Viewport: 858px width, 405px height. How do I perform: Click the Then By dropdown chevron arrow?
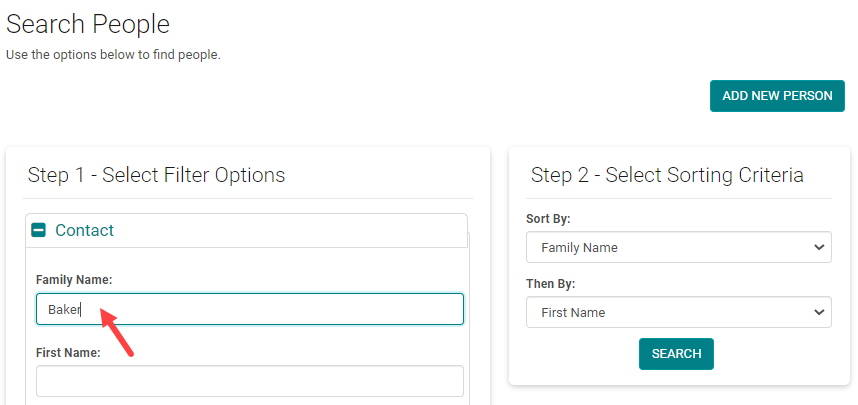tap(819, 312)
